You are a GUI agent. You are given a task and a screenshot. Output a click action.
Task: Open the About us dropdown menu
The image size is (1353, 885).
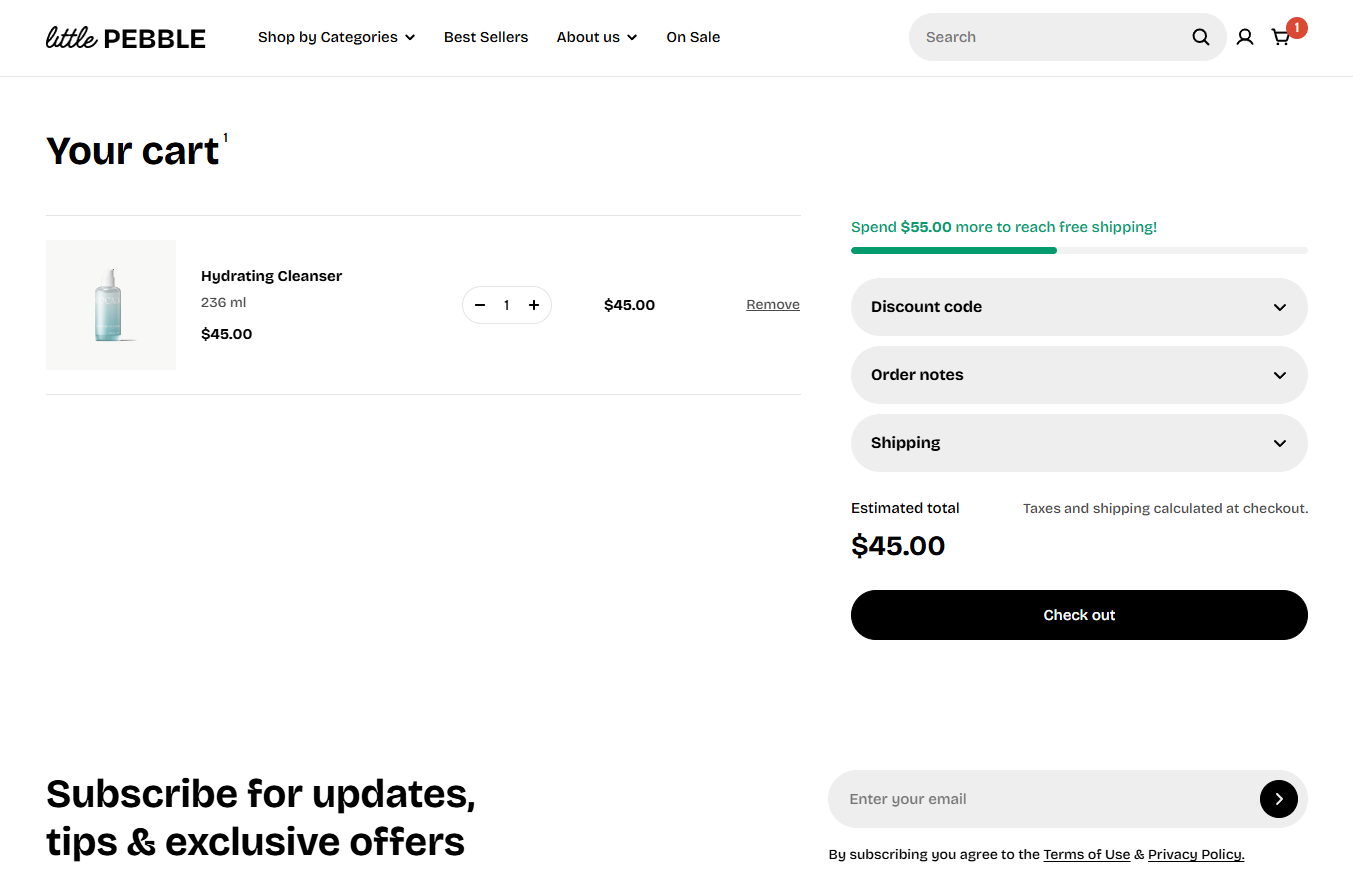[596, 37]
